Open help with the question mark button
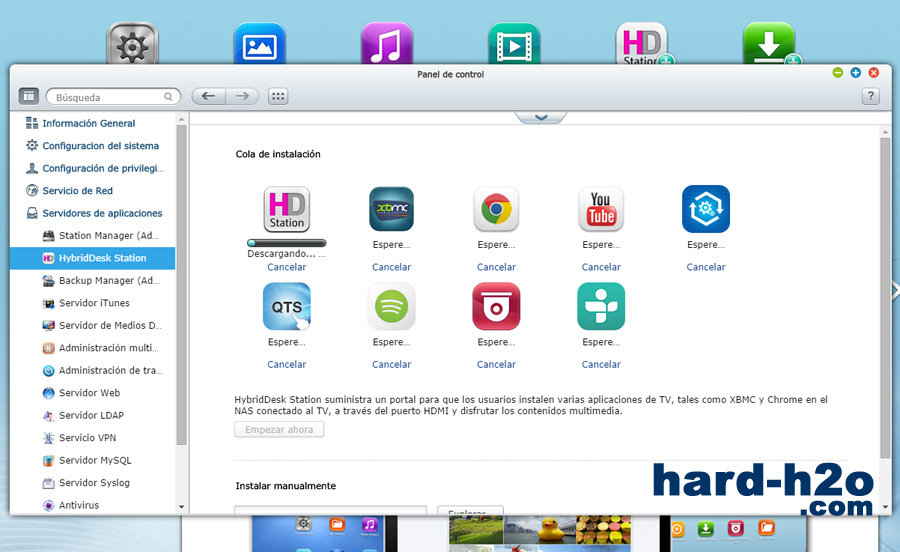This screenshot has height=552, width=900. [870, 96]
